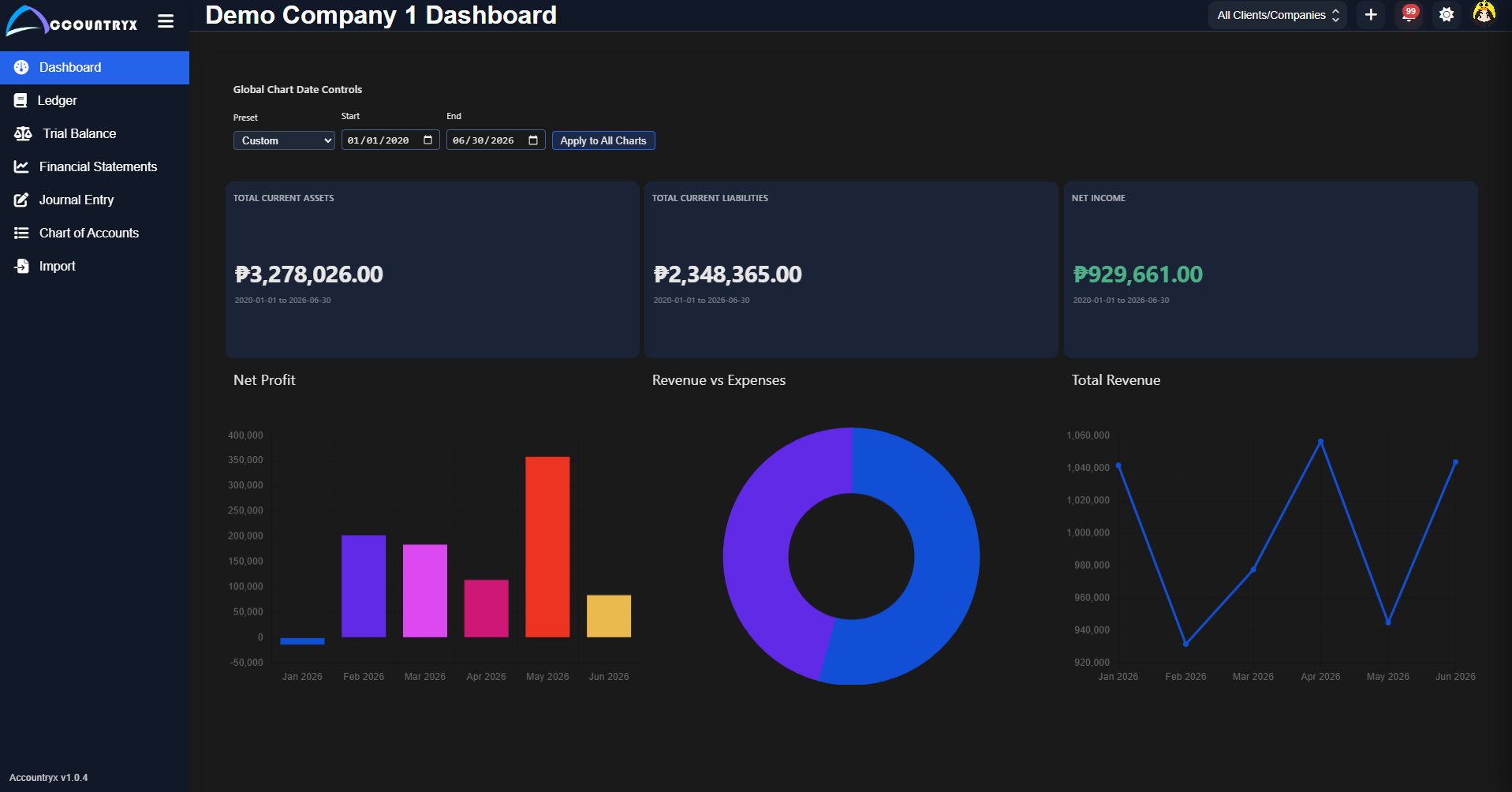The height and width of the screenshot is (792, 1512).
Task: Click the small blue Jan 2026 bar
Action: pos(302,641)
